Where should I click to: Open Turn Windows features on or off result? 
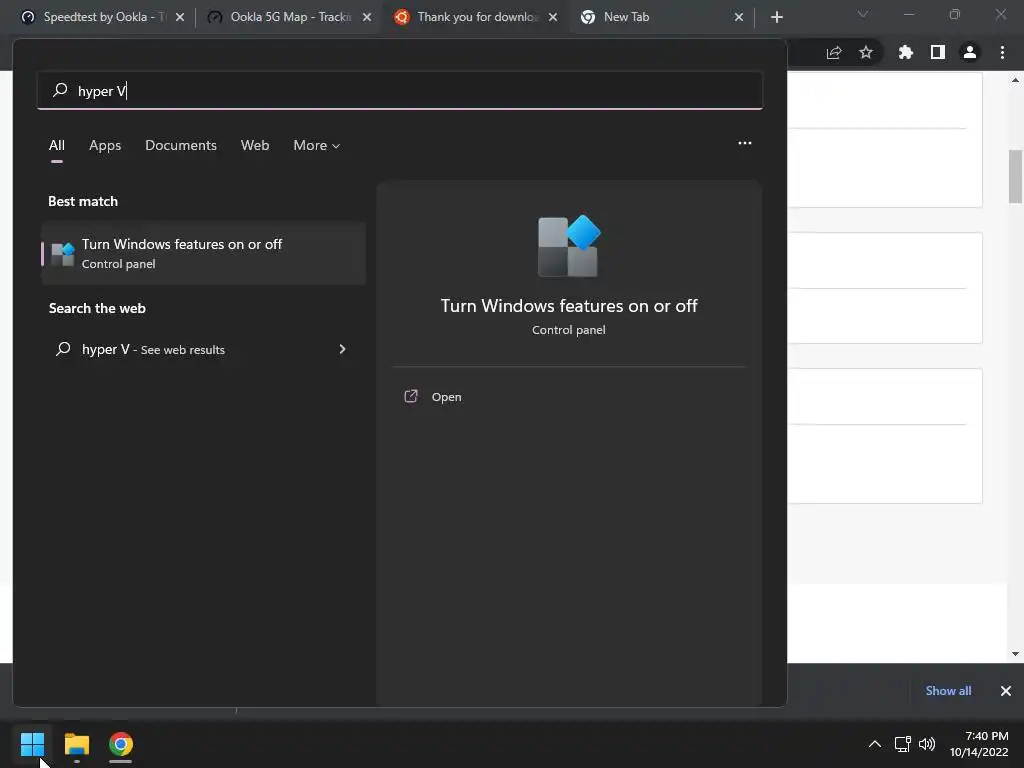pyautogui.click(x=203, y=253)
